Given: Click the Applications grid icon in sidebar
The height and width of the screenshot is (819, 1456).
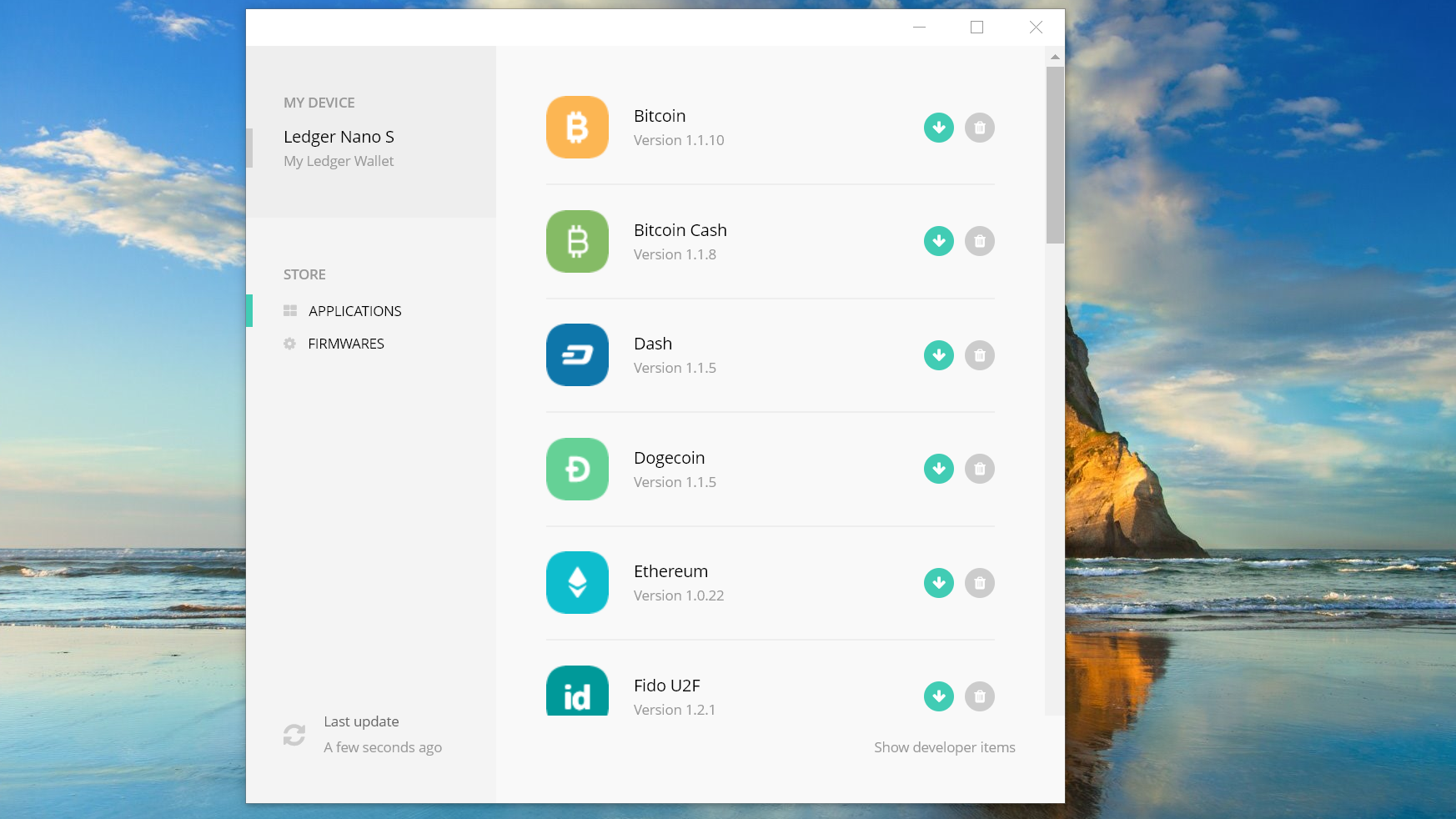Looking at the screenshot, I should (290, 311).
